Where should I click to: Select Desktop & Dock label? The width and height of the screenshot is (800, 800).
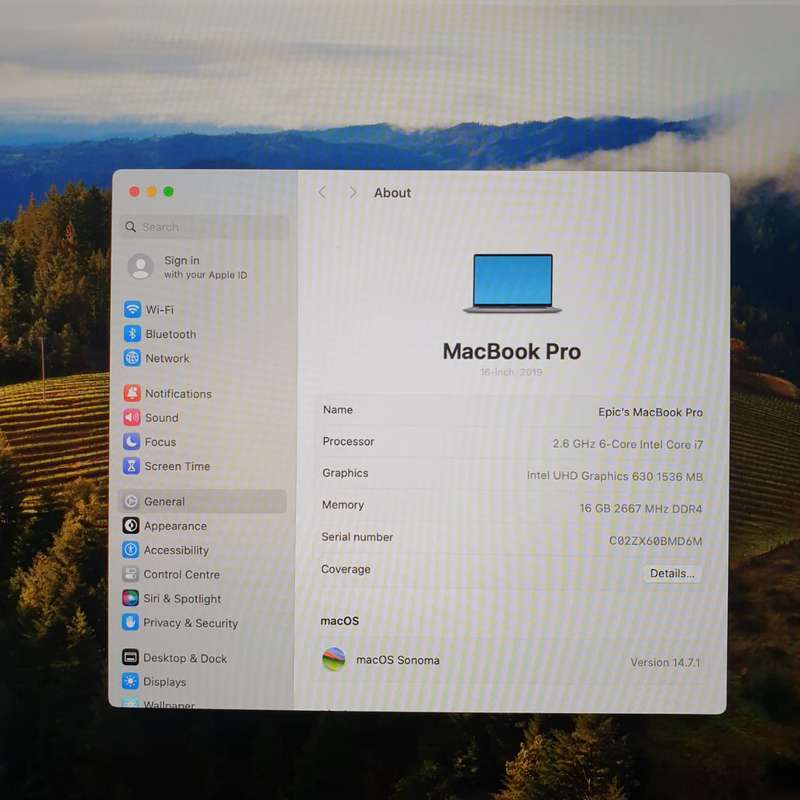(185, 658)
